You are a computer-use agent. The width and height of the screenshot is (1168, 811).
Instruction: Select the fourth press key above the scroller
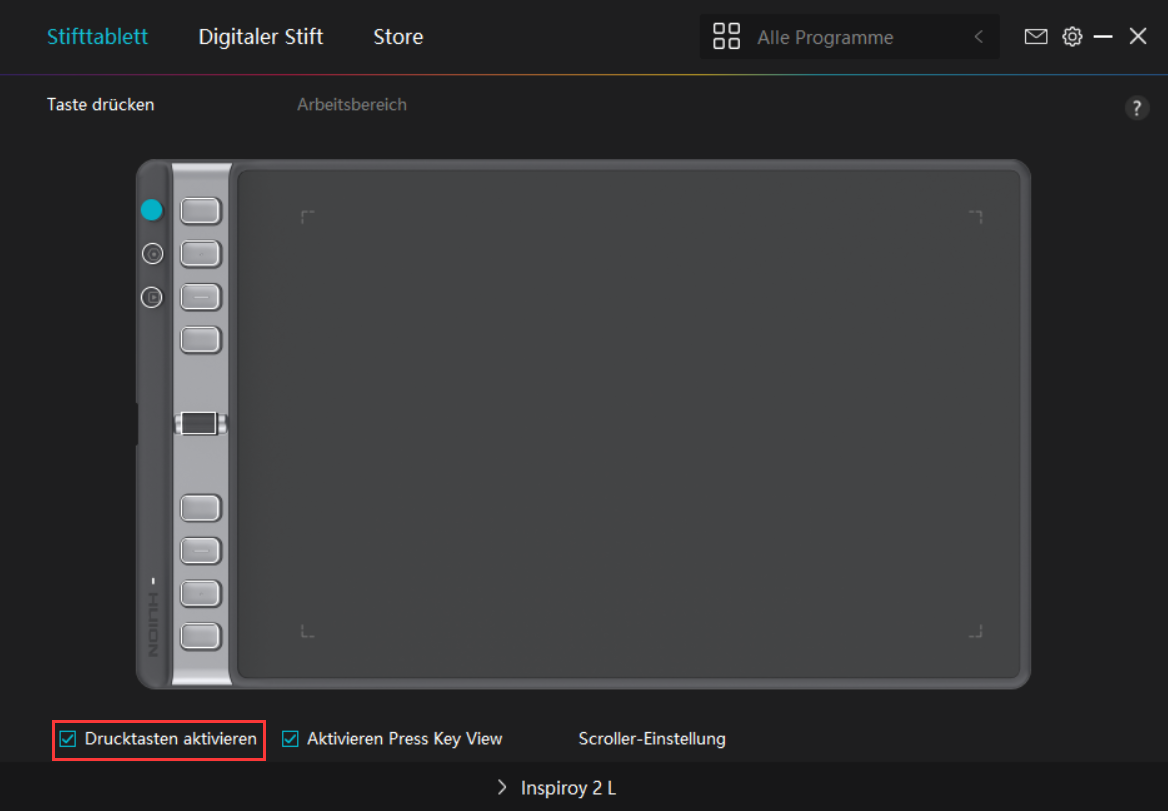point(200,340)
